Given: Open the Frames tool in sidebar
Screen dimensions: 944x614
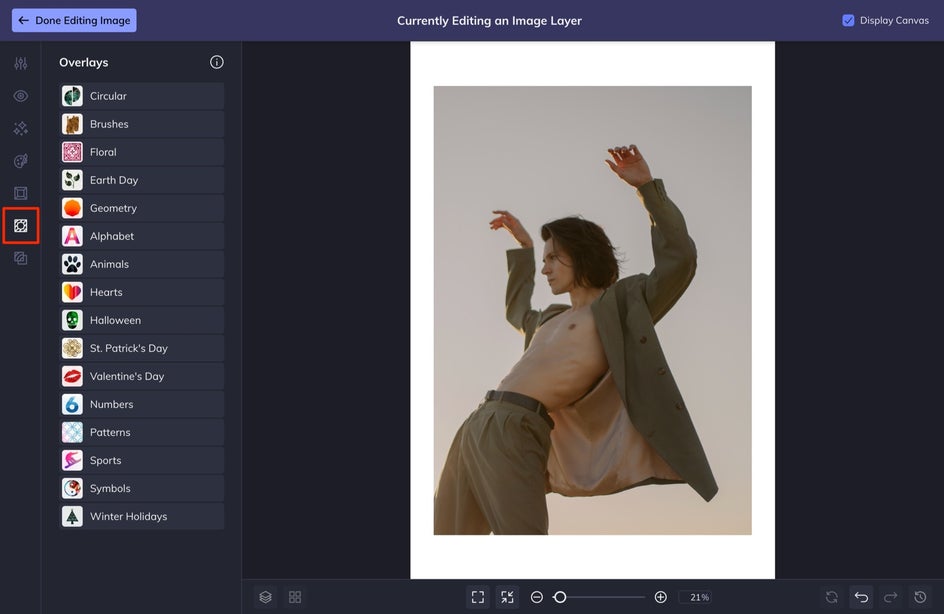Looking at the screenshot, I should [20, 193].
